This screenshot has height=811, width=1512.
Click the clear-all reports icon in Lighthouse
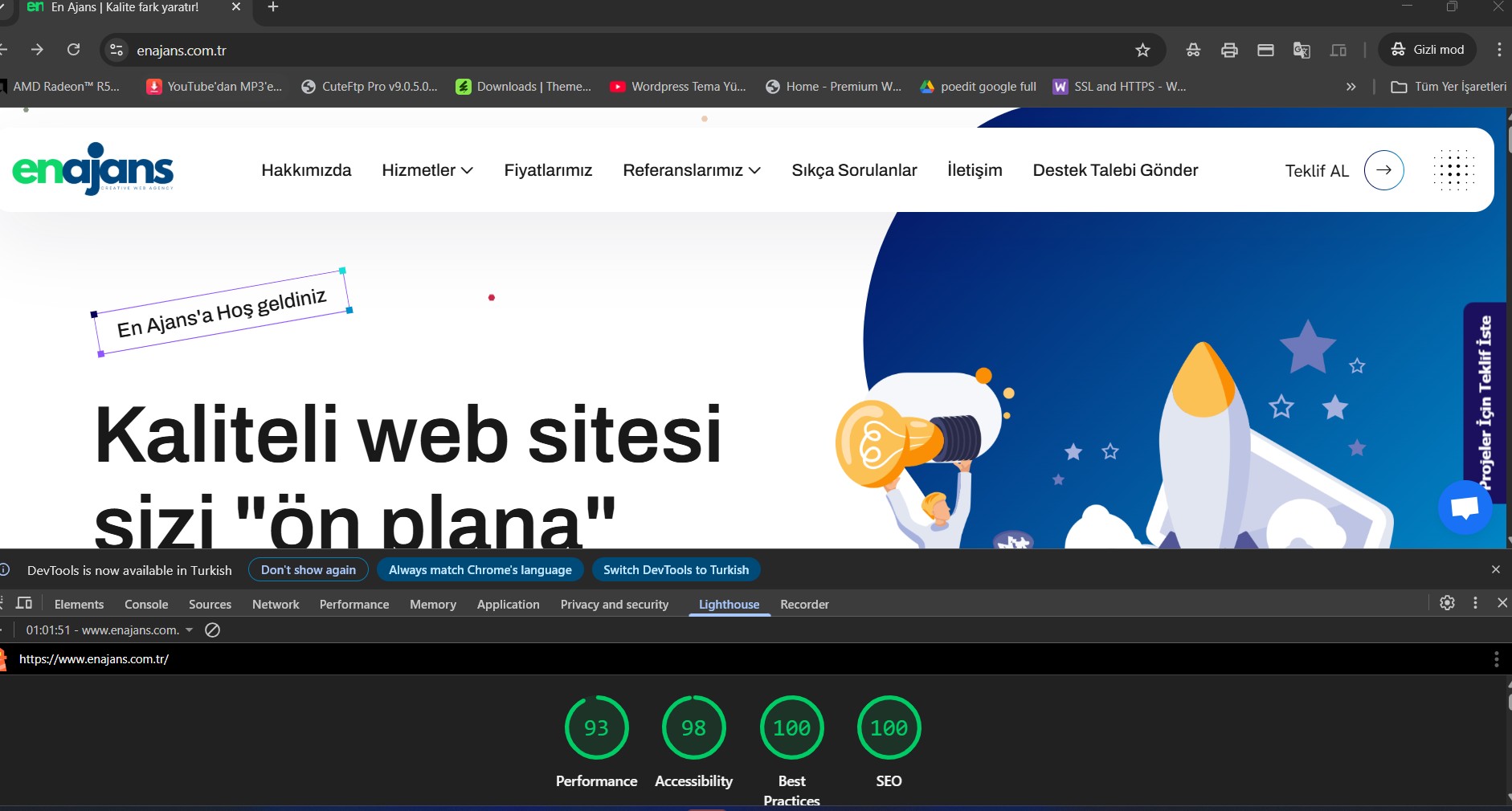click(x=213, y=630)
